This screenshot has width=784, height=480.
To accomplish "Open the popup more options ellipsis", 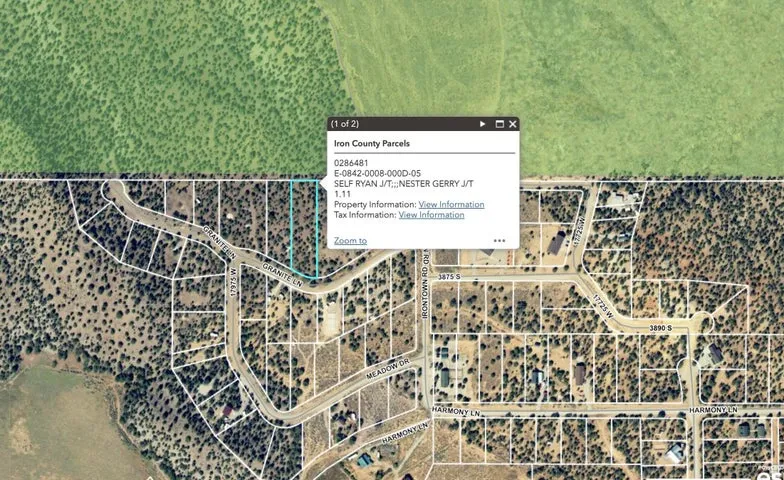I will [499, 240].
